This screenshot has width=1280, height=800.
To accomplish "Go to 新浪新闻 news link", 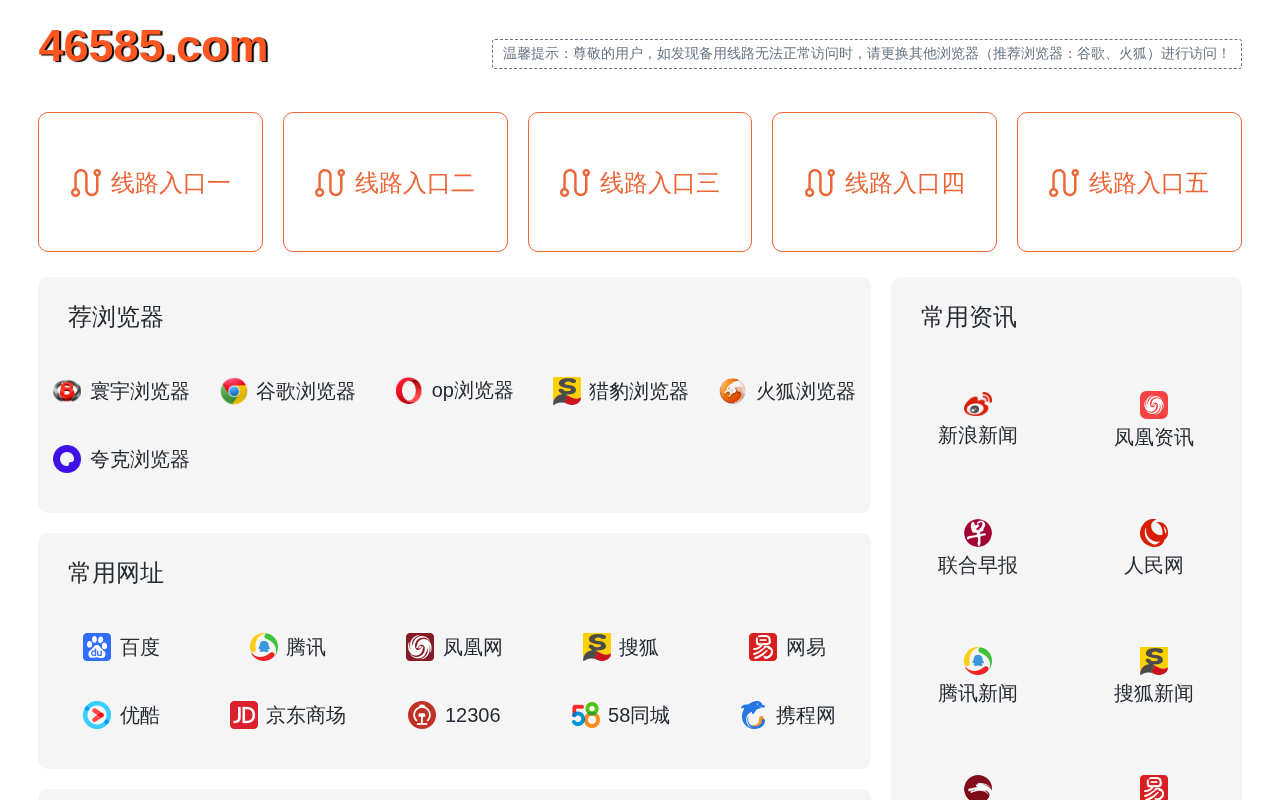I will pos(978,435).
